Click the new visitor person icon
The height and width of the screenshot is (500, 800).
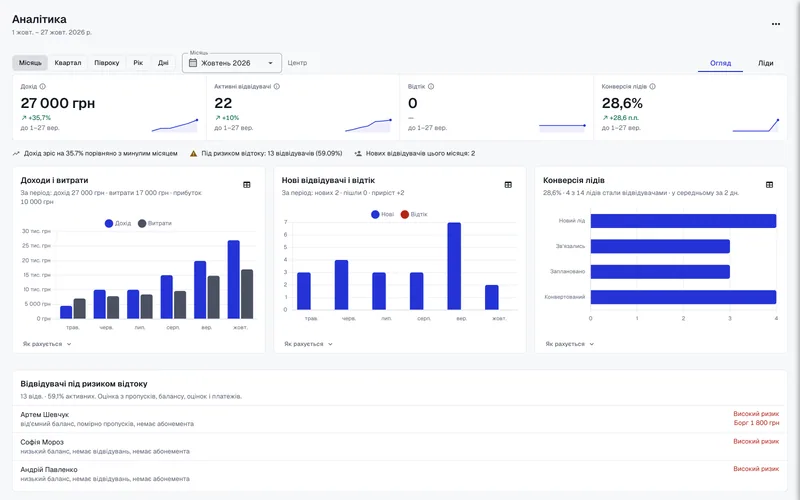(x=358, y=154)
